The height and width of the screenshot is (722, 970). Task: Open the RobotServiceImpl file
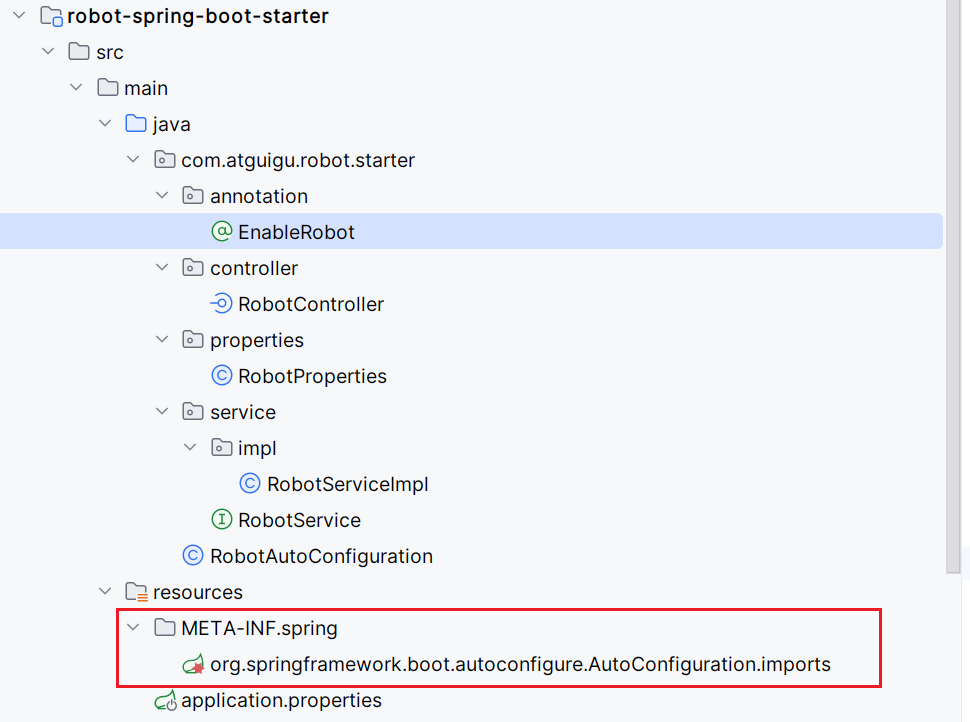pos(347,484)
